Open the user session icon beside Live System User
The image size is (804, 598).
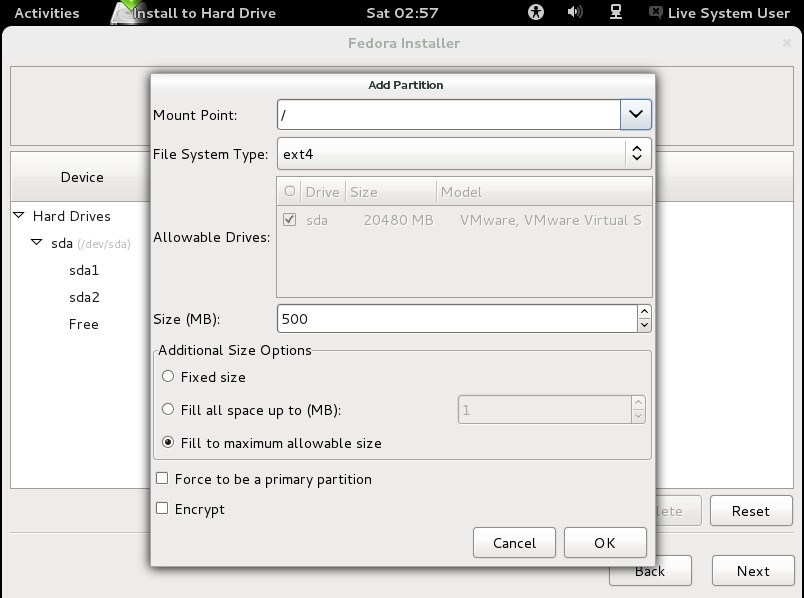click(655, 13)
